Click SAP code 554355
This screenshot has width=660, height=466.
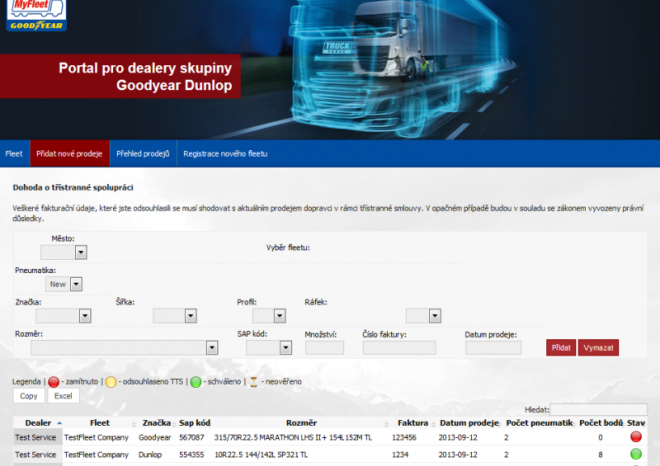[192, 455]
